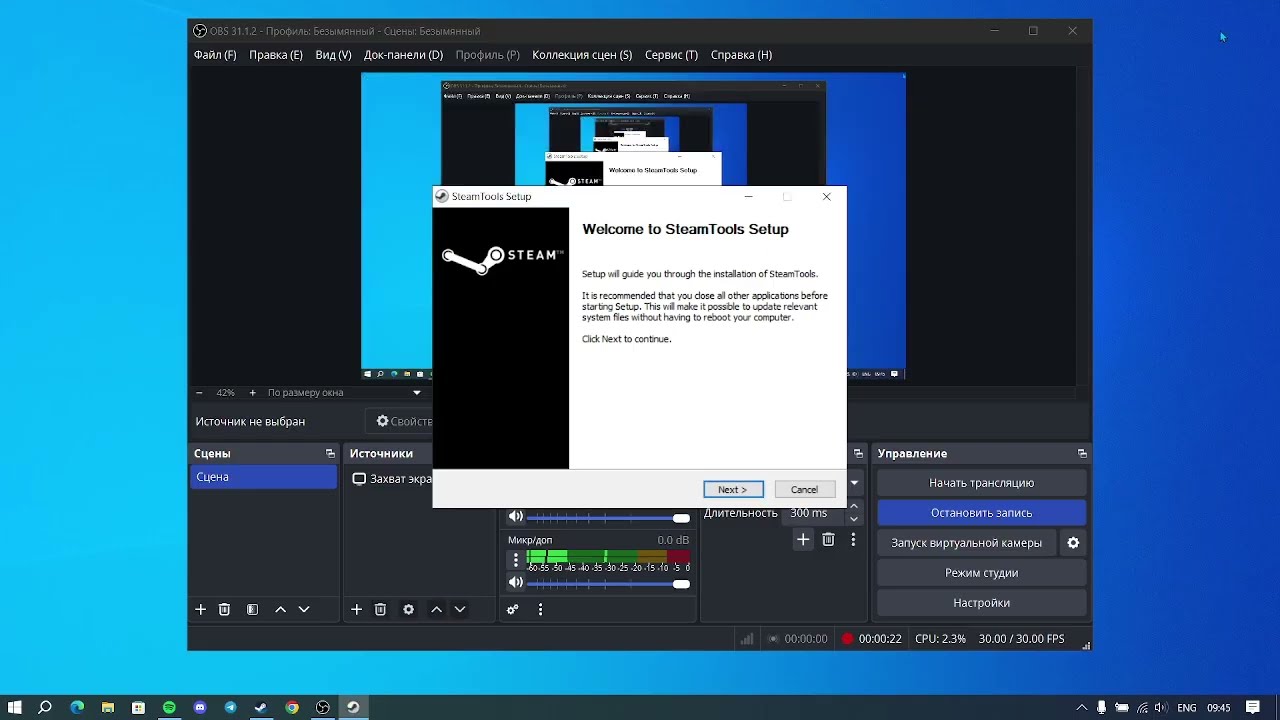Open Discord from the Windows taskbar
Viewport: 1280px width, 720px height.
200,707
